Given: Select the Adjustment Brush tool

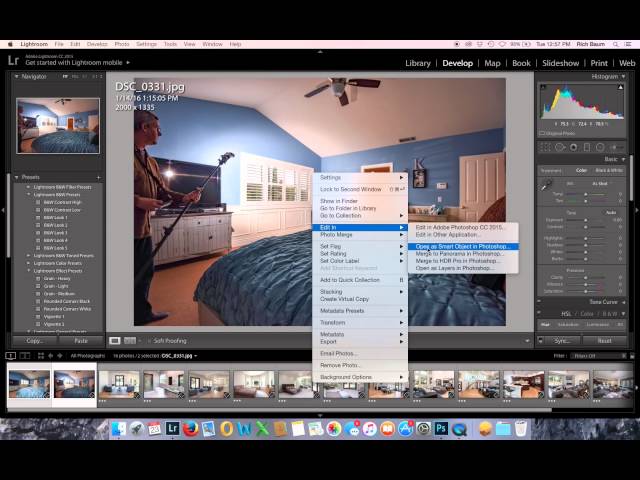Looking at the screenshot, I should (616, 147).
